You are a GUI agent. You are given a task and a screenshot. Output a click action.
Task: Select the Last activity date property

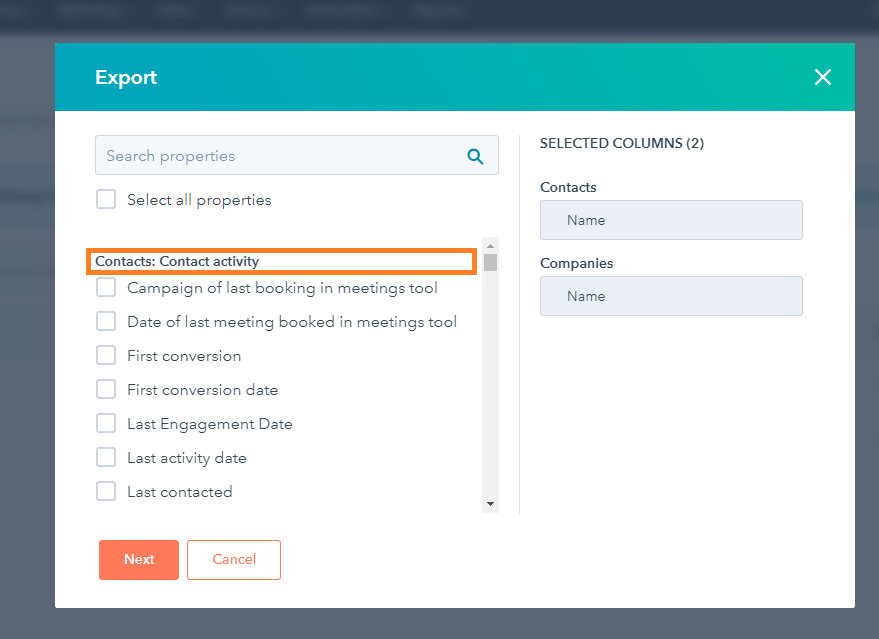106,457
